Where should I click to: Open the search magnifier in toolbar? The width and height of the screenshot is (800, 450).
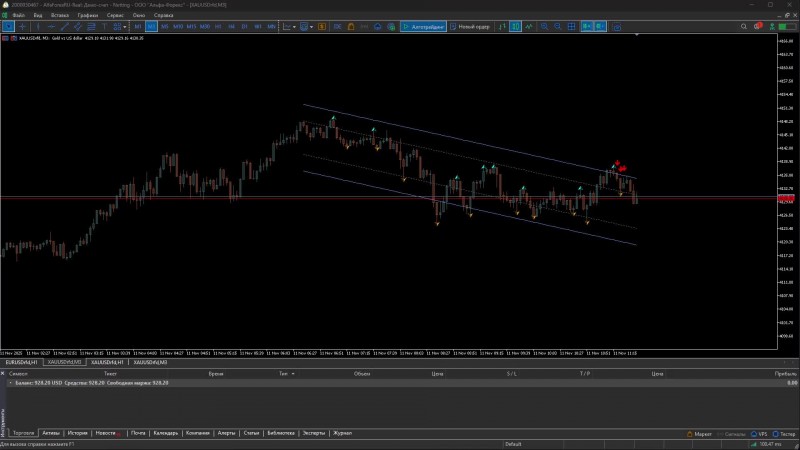[x=743, y=27]
